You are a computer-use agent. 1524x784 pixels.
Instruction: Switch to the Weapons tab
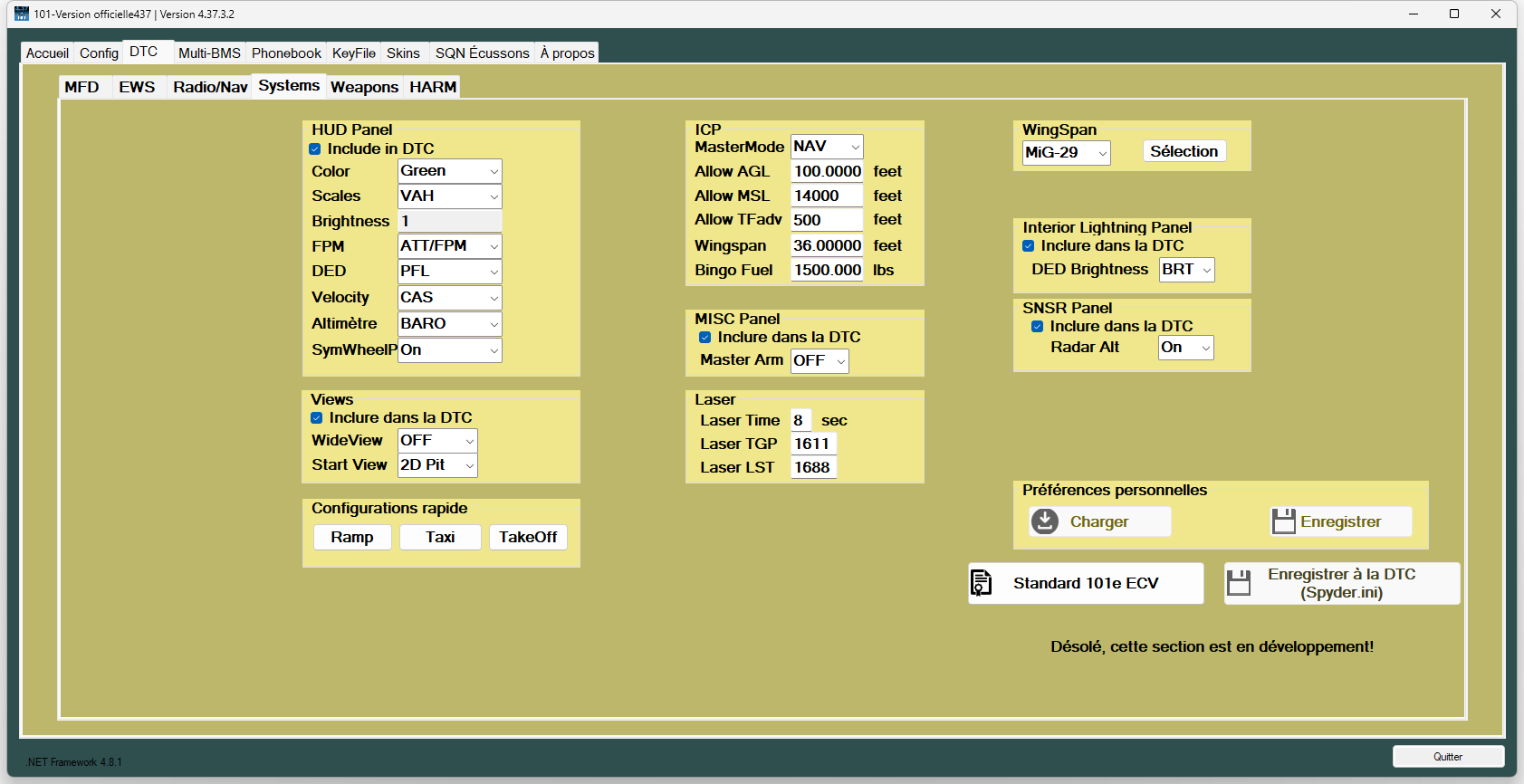pos(364,87)
